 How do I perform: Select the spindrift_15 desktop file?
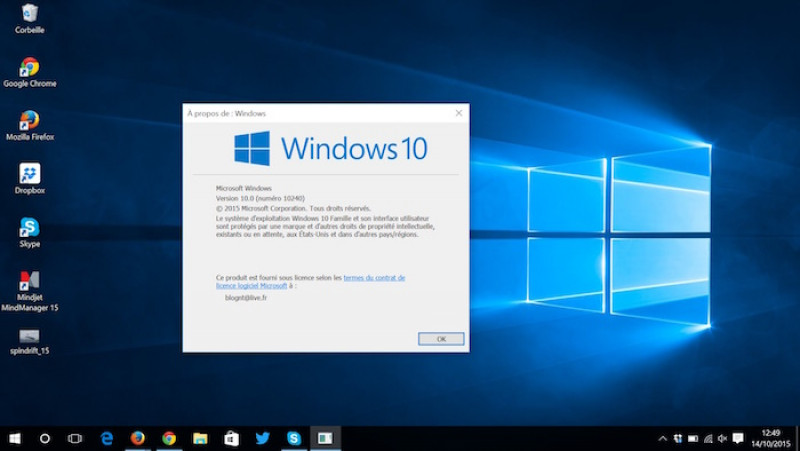click(x=30, y=342)
